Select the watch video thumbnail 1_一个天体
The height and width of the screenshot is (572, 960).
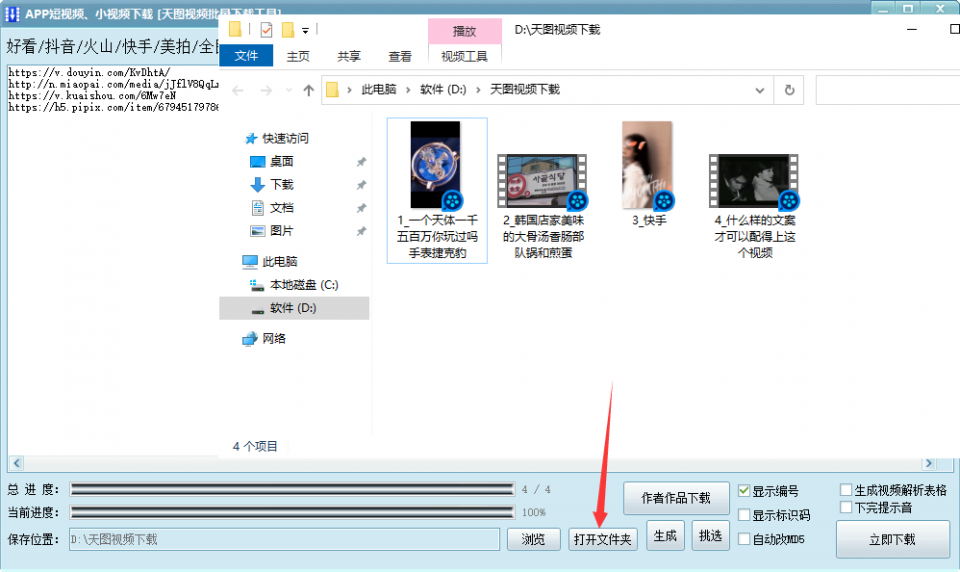pos(435,165)
